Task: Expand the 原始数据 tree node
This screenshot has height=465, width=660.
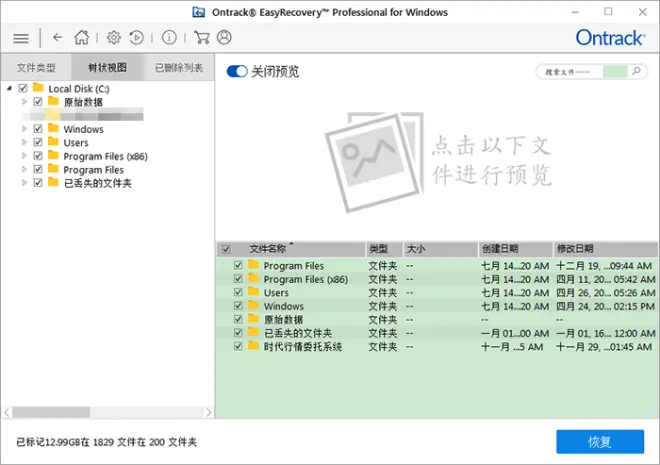Action: (24, 101)
